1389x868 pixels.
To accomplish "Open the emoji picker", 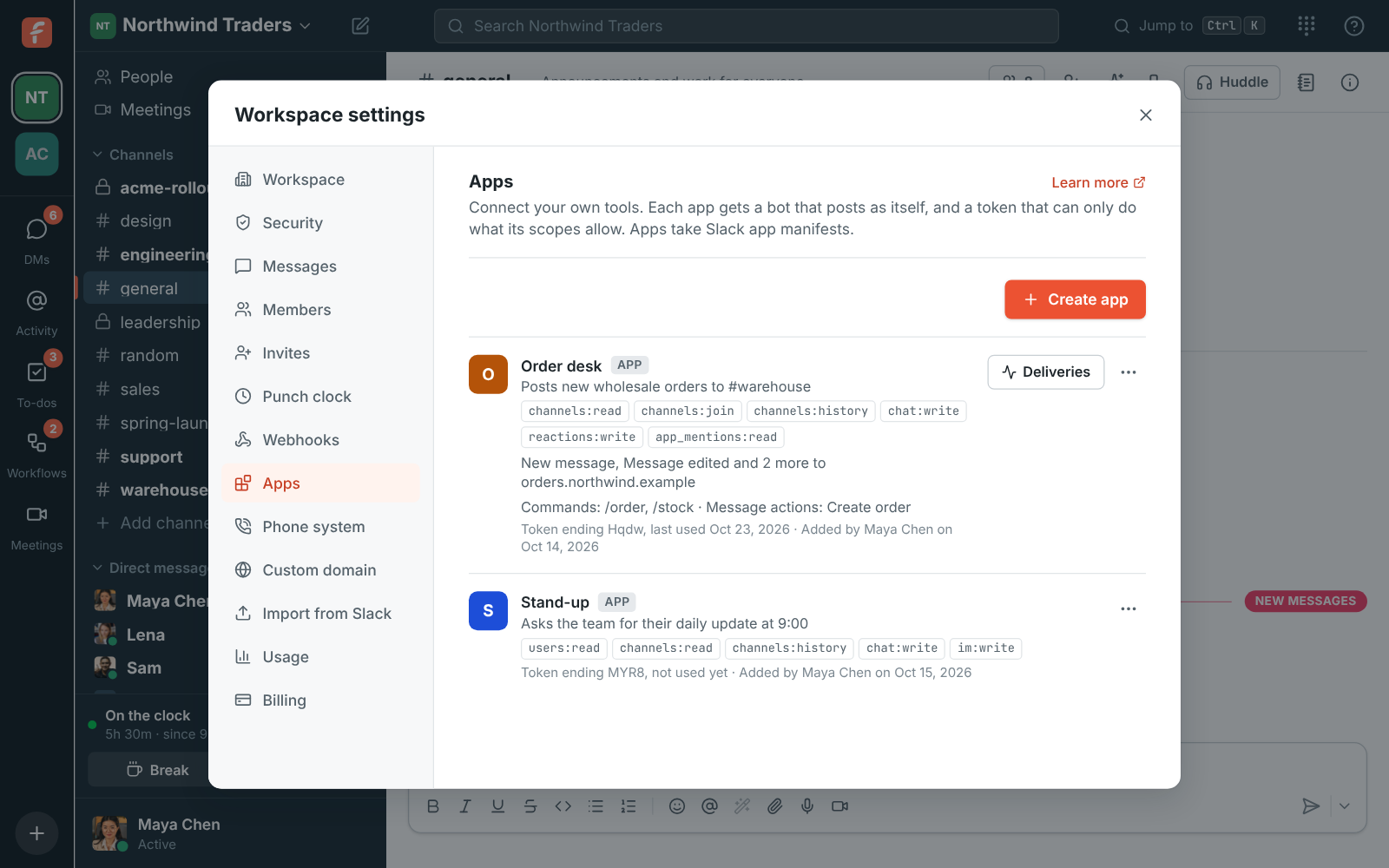I will pyautogui.click(x=677, y=806).
